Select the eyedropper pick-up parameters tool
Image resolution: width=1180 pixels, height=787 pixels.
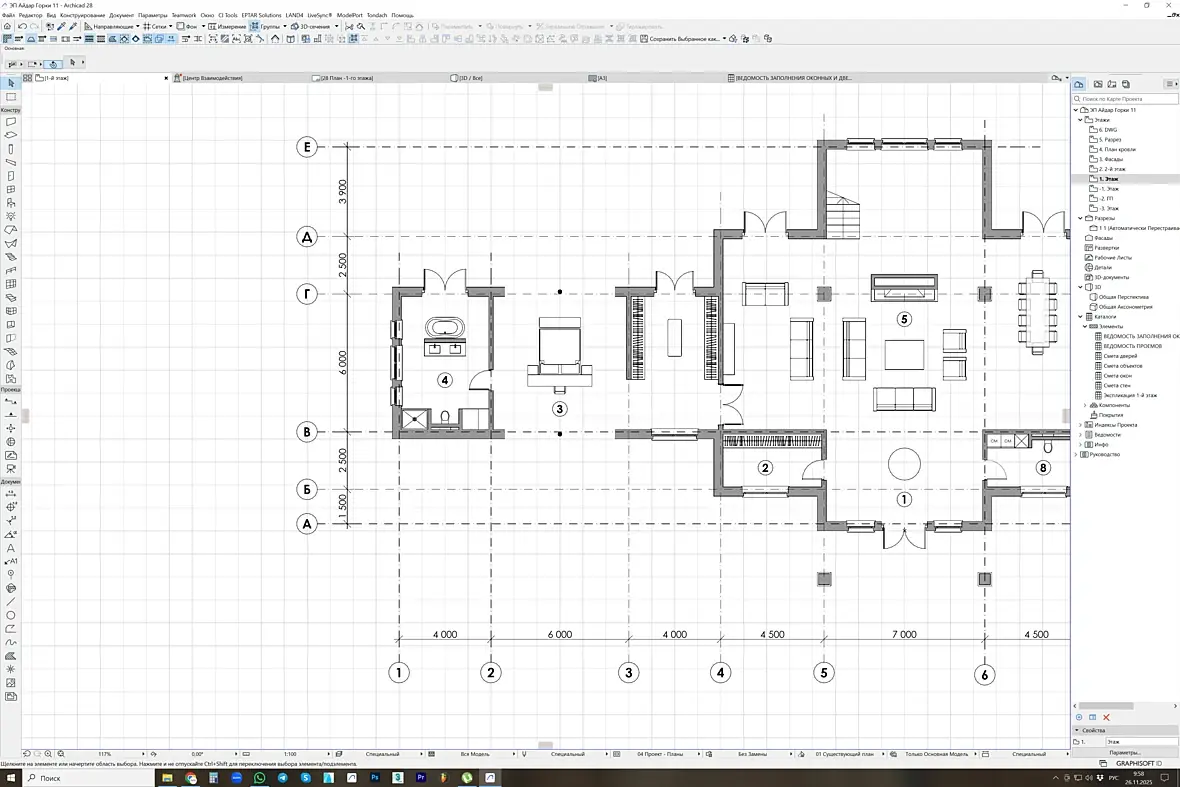[62, 26]
